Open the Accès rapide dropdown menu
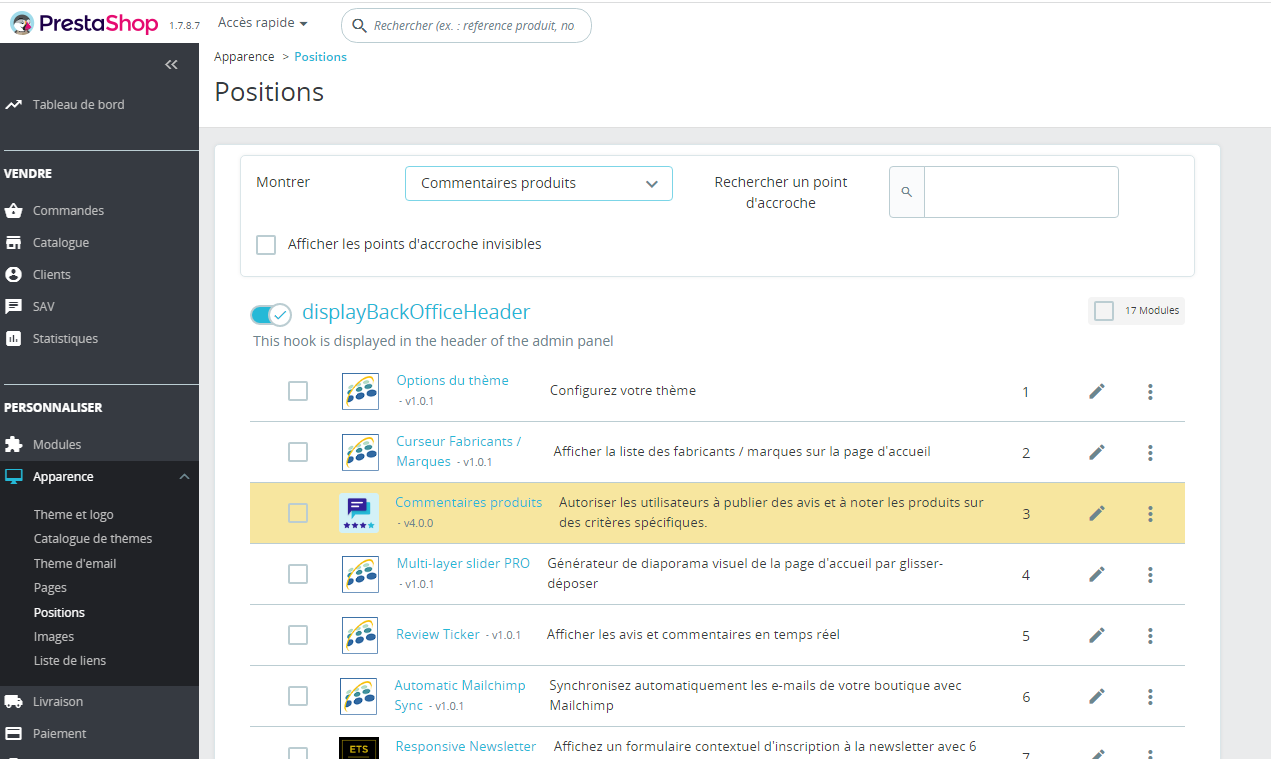This screenshot has width=1271, height=759. pos(263,23)
